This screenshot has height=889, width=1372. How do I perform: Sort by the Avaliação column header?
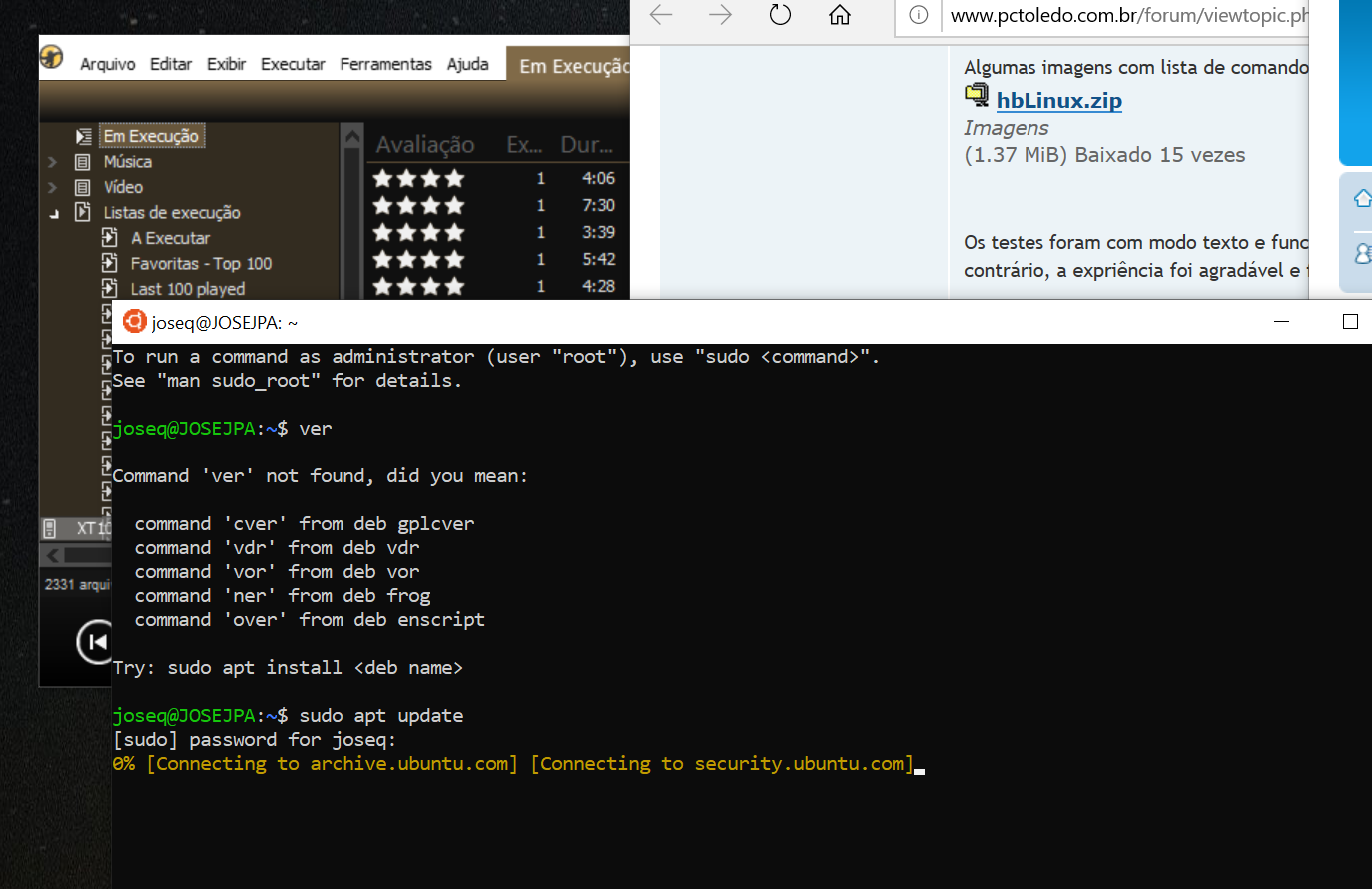tap(424, 145)
